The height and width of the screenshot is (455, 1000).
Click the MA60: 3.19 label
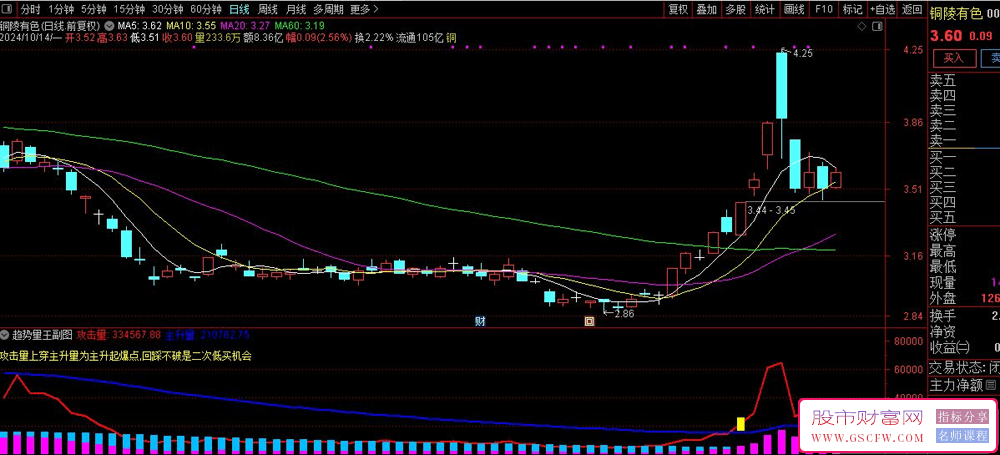(x=300, y=26)
